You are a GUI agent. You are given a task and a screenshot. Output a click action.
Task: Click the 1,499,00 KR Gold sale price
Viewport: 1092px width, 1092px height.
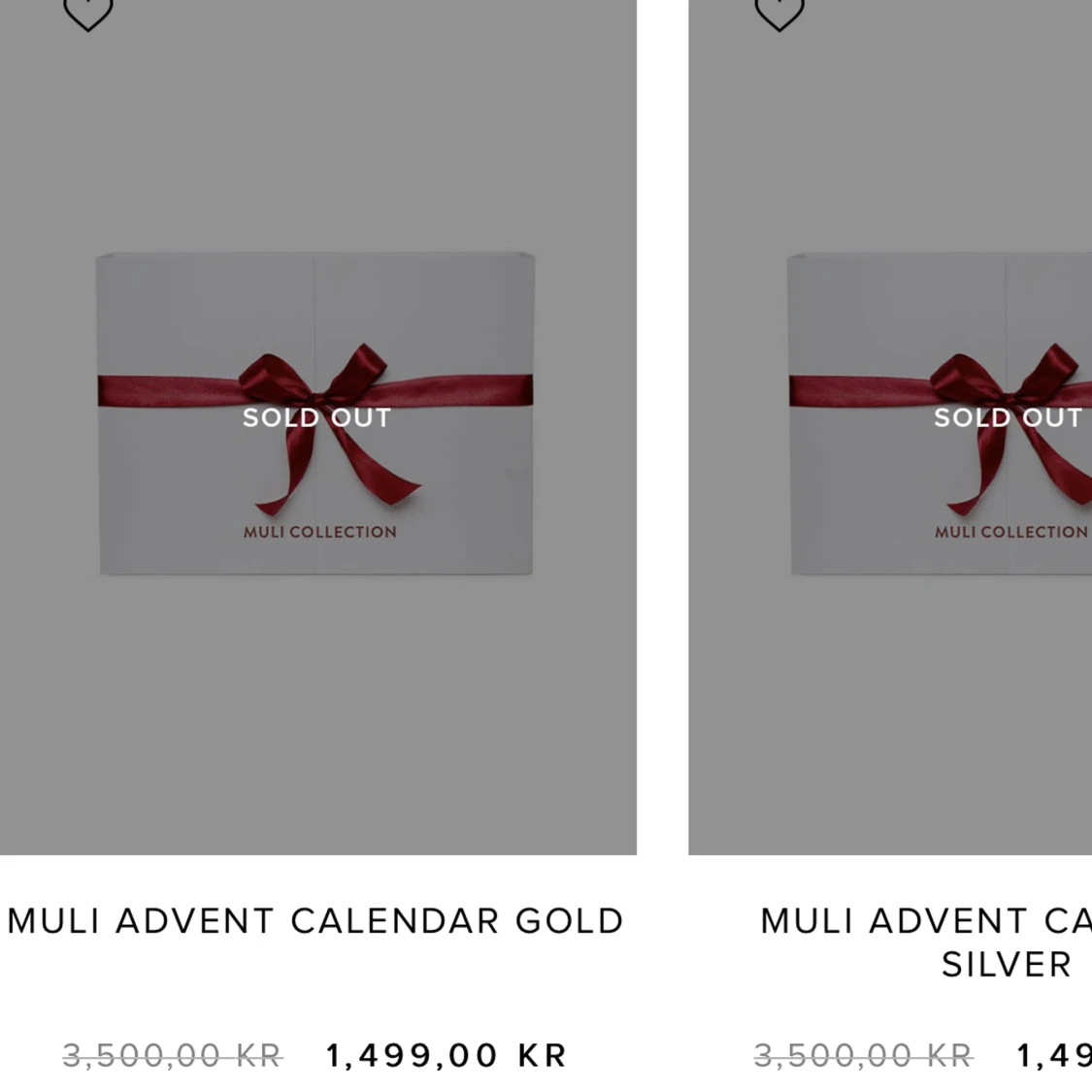click(x=447, y=1056)
